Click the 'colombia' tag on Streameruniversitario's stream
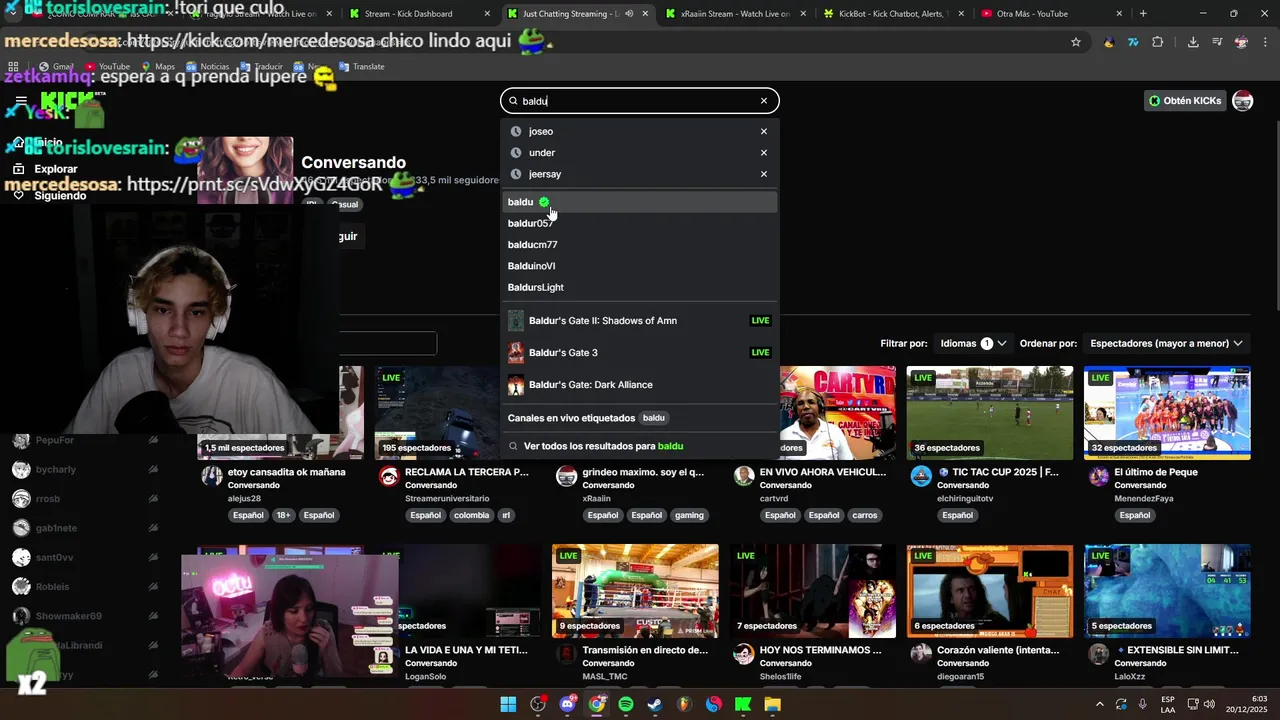This screenshot has height=720, width=1280. coord(471,516)
